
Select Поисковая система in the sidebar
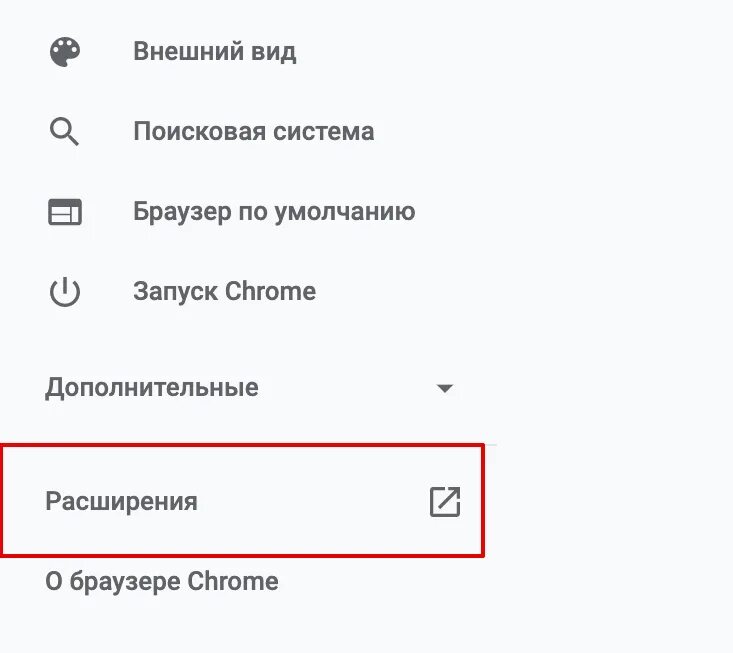[x=253, y=131]
